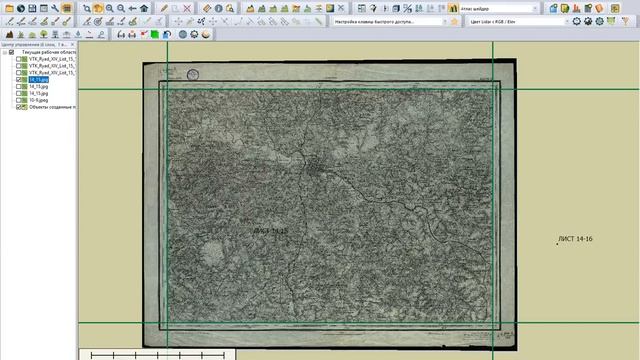Screen dimensions: 640x360
Task: Select the Объекты созданные layer row
Action: [x=52, y=107]
